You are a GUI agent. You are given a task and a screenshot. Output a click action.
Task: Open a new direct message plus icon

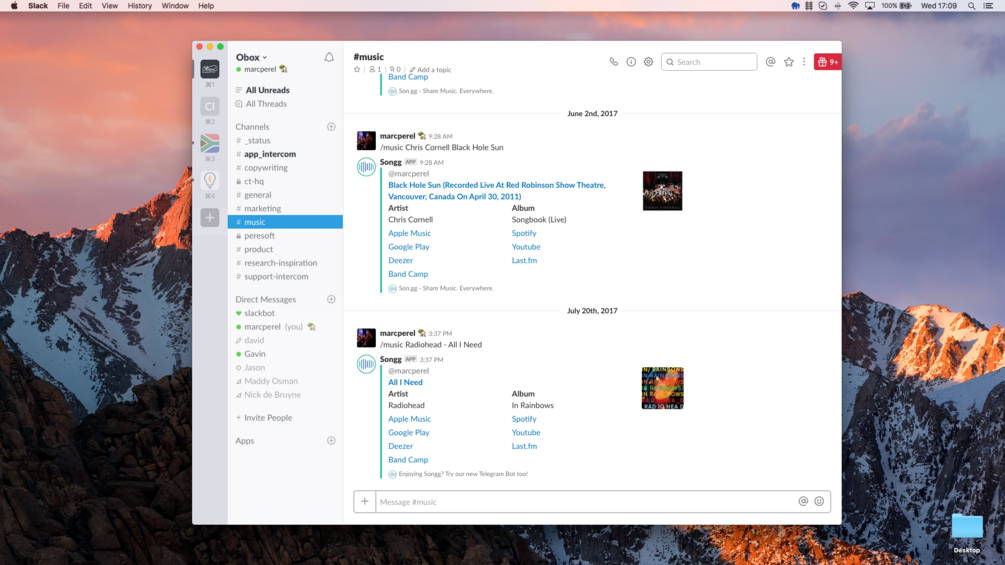[x=331, y=299]
